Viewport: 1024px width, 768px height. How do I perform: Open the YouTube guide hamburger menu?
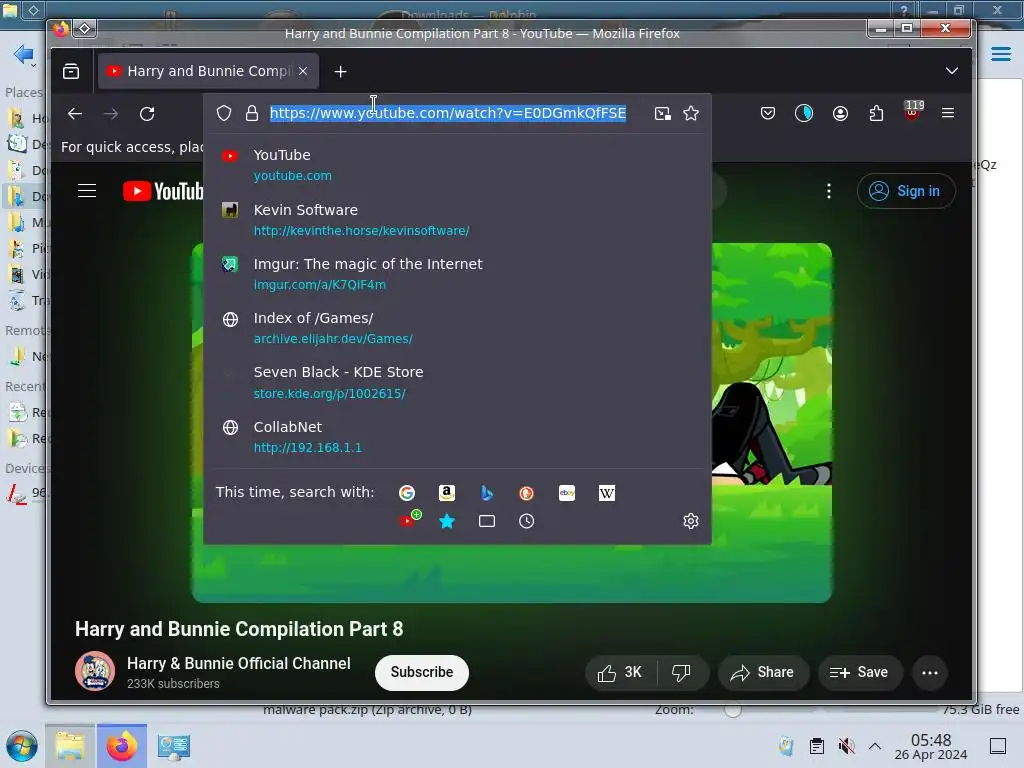click(87, 191)
